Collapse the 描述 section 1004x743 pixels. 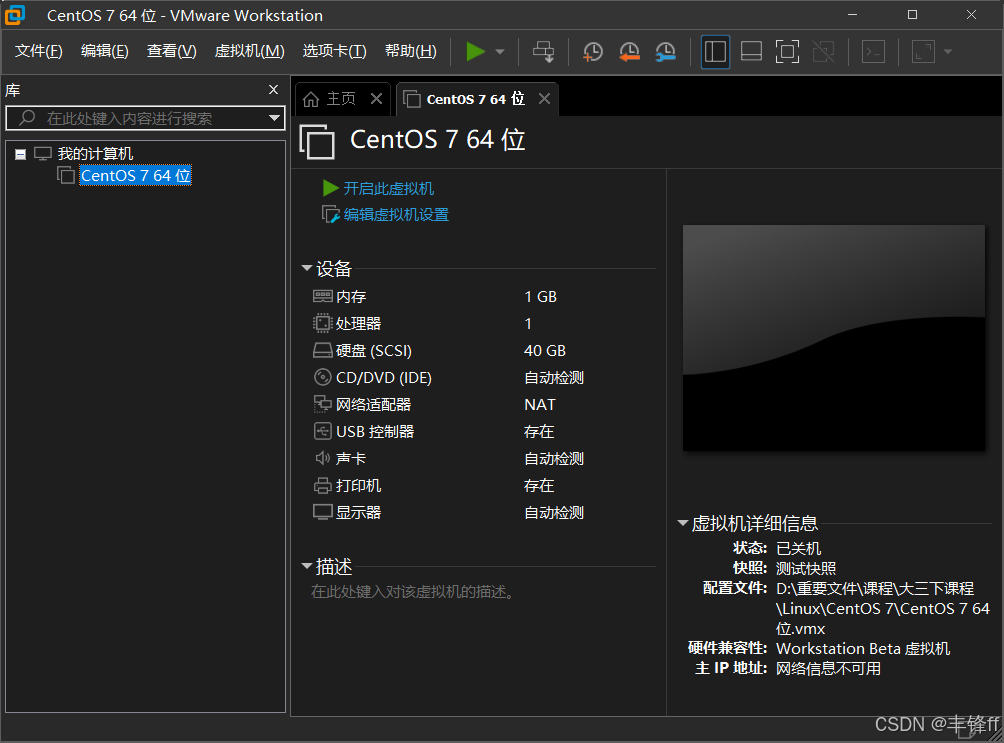[307, 566]
